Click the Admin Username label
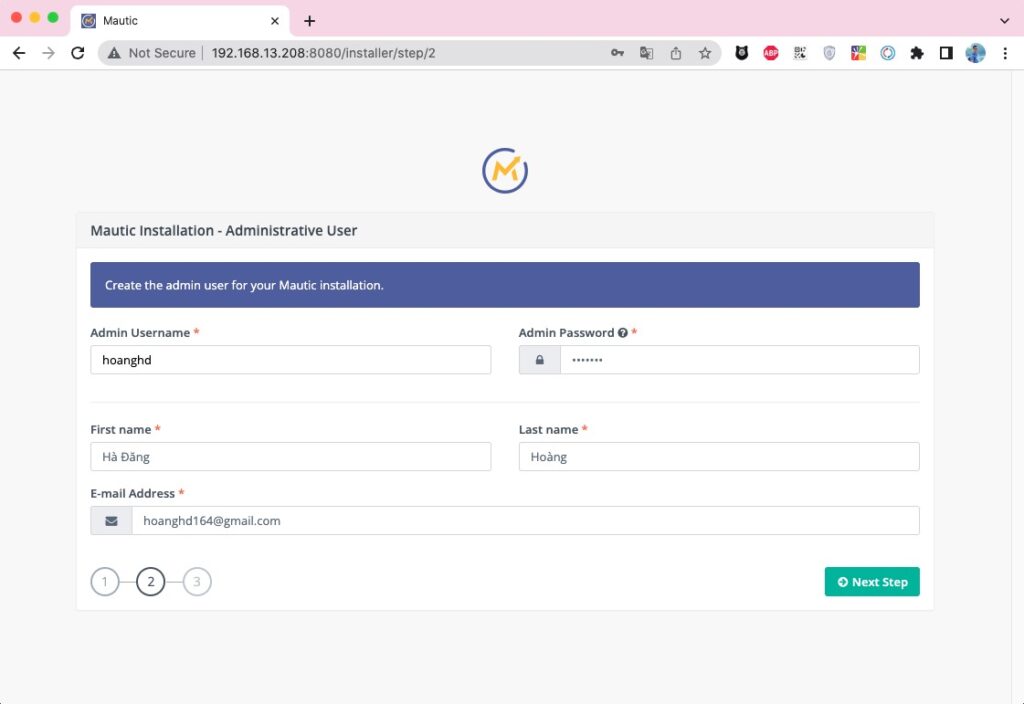 pos(140,332)
